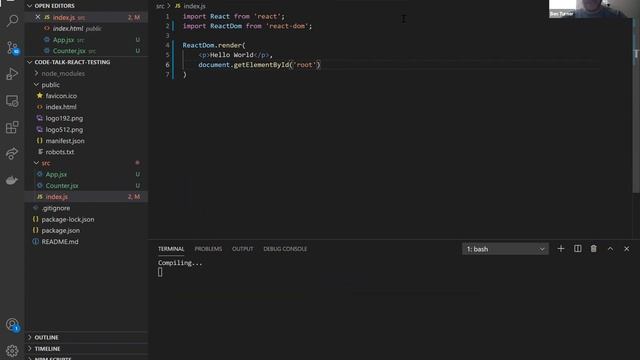Maximize the terminal panel with the up chevron
The height and width of the screenshot is (360, 640).
(610, 249)
